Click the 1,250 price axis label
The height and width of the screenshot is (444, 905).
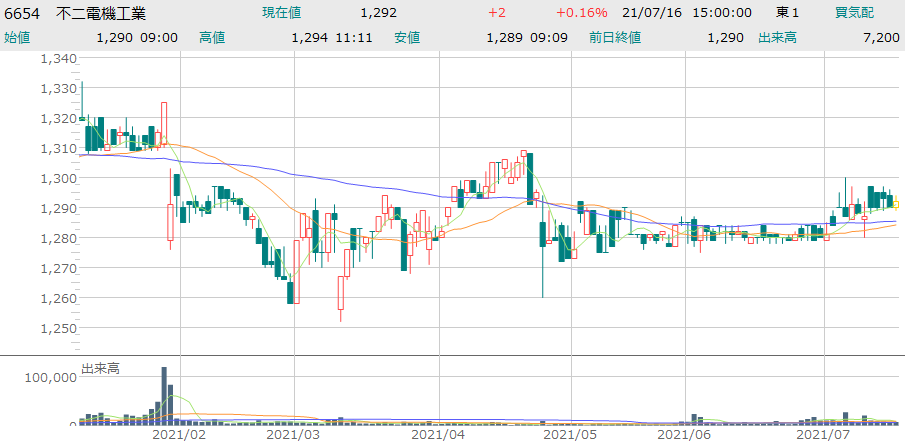coord(58,328)
